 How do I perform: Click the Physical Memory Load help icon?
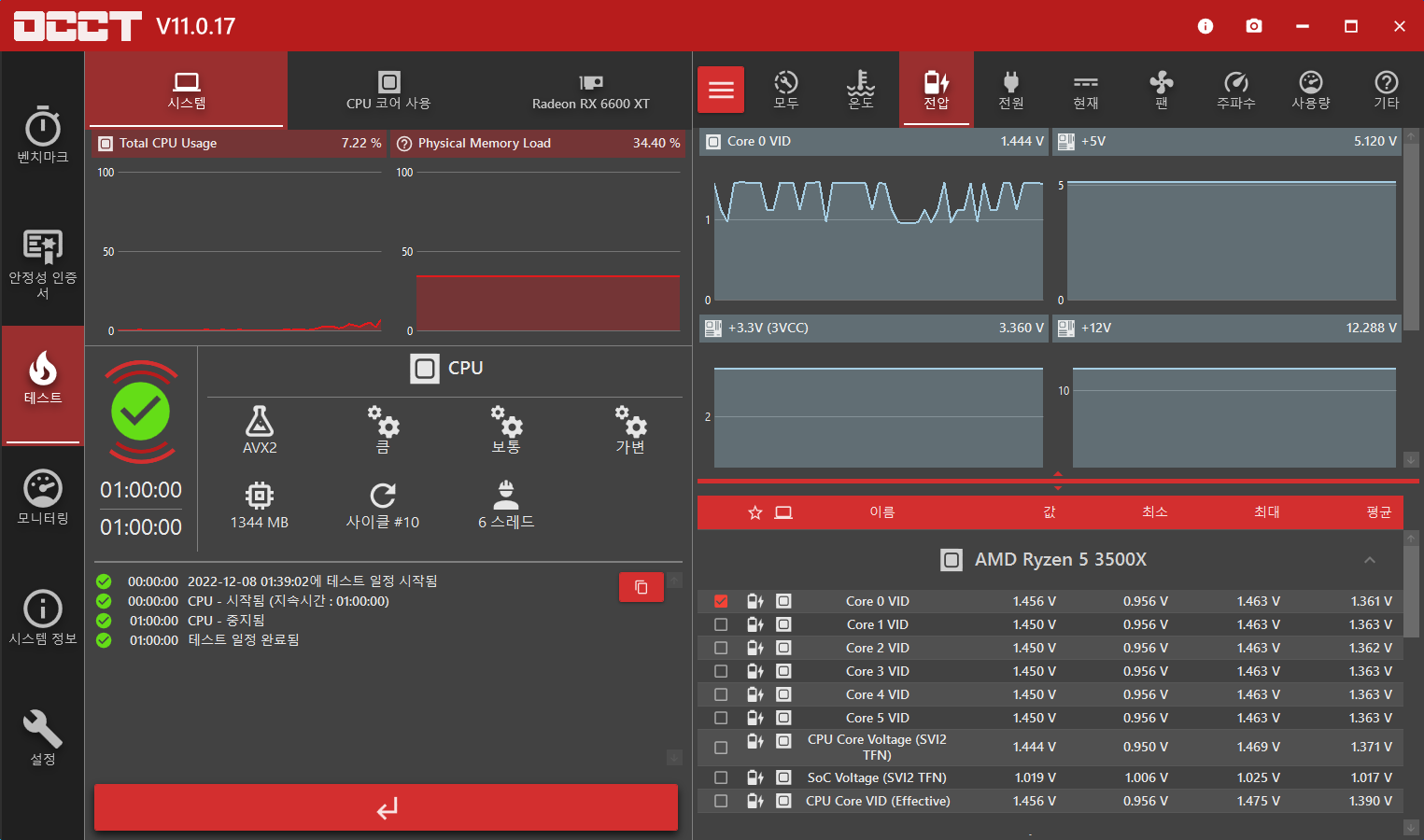click(404, 144)
